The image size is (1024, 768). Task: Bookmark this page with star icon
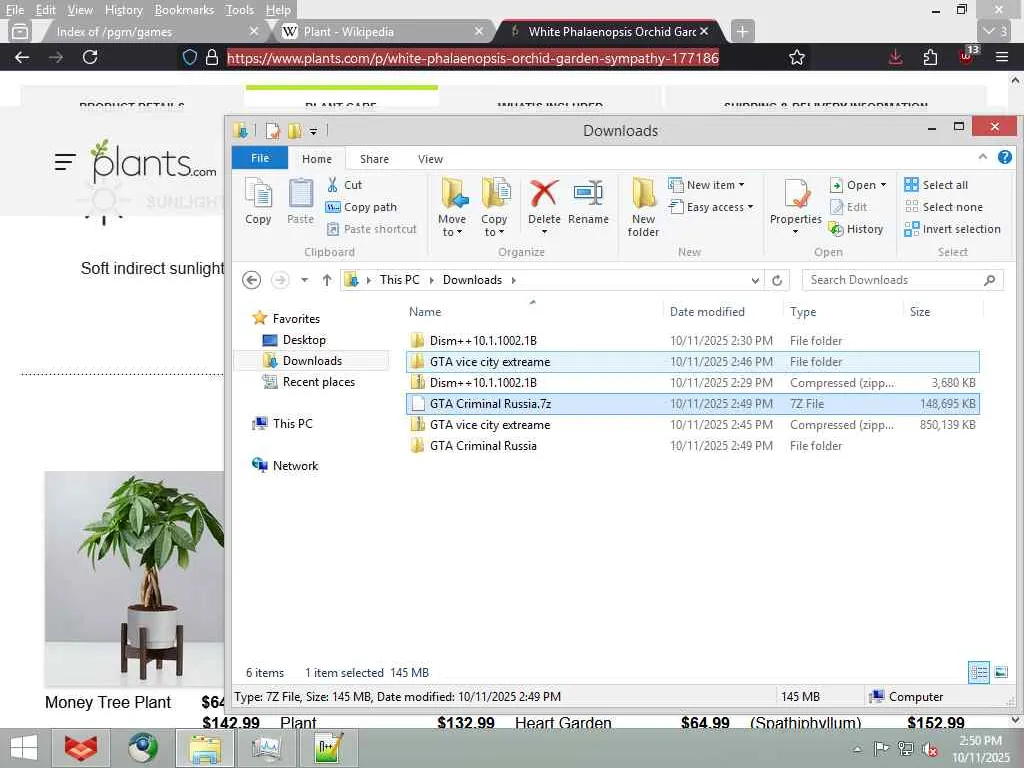(x=796, y=57)
